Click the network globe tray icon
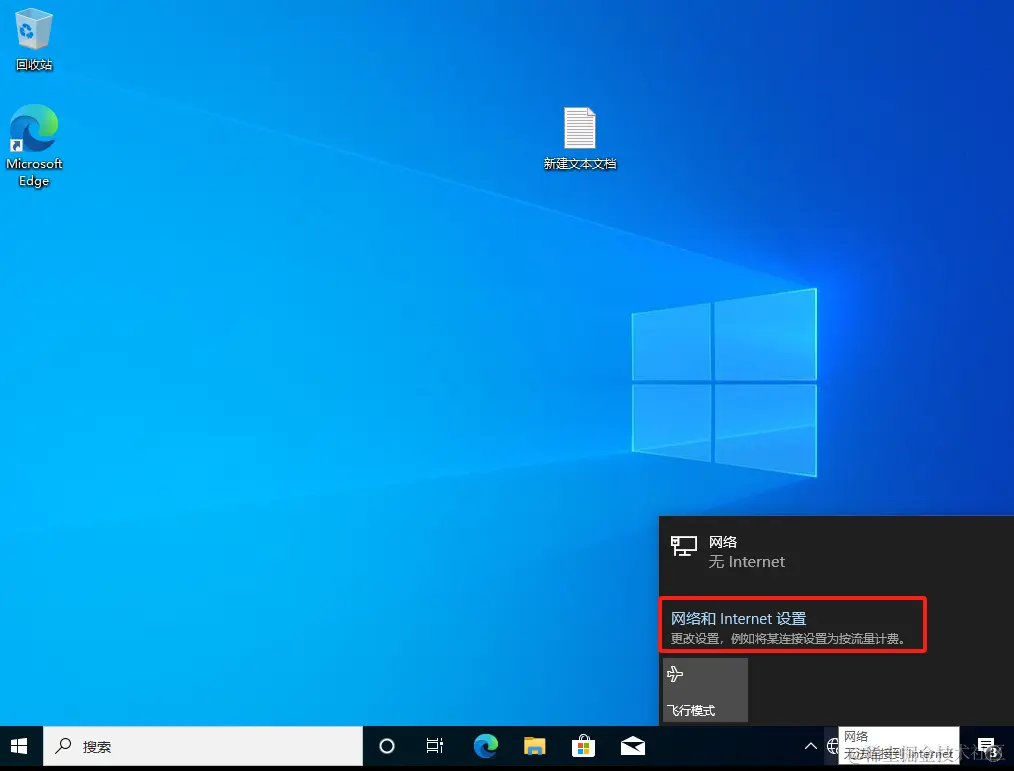The height and width of the screenshot is (771, 1014). [x=832, y=746]
